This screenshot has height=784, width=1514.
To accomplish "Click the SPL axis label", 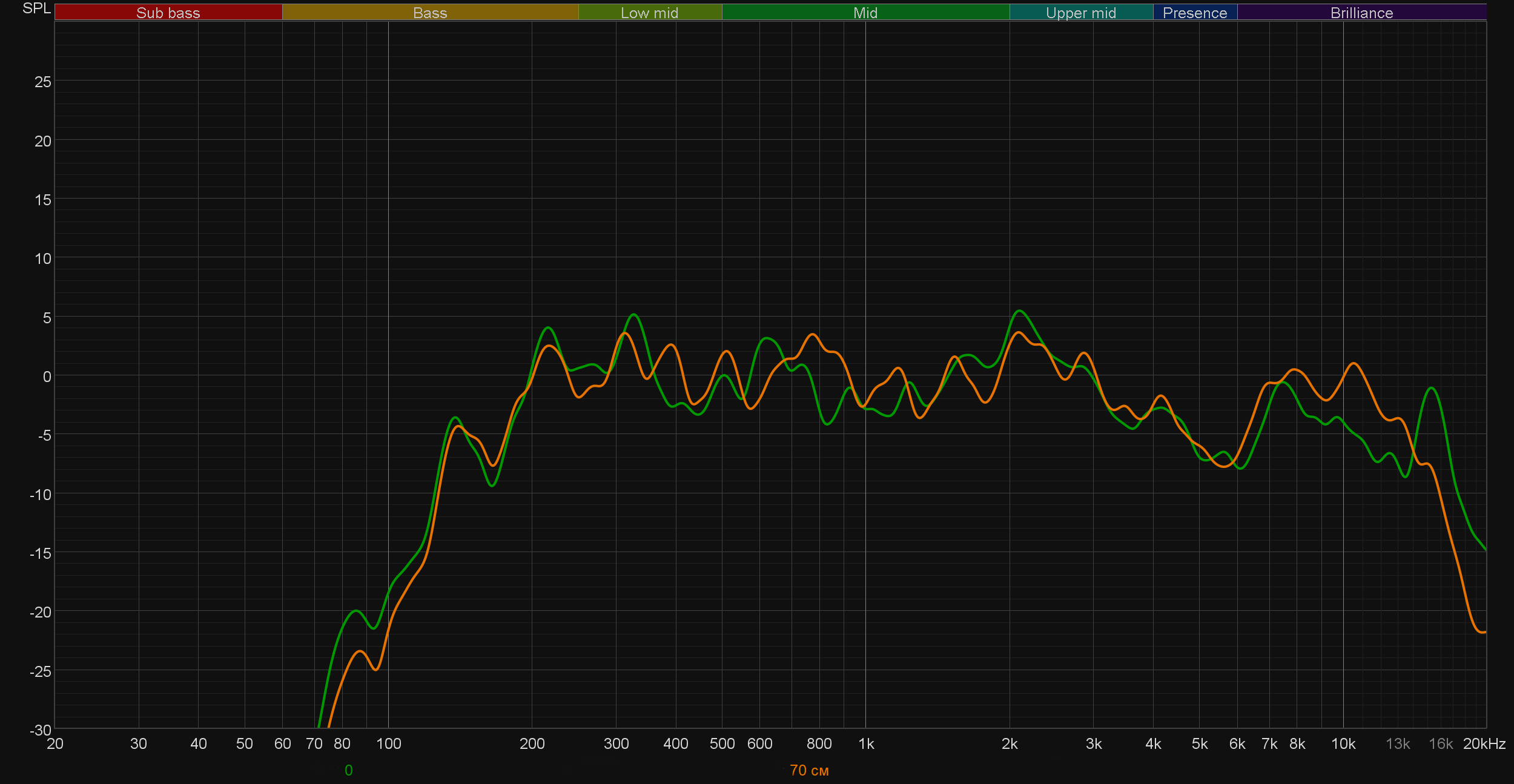I will click(x=36, y=8).
